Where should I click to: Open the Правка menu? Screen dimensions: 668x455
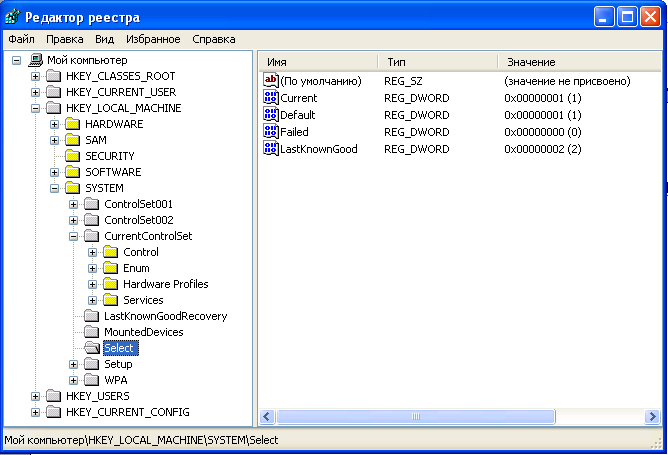[64, 39]
